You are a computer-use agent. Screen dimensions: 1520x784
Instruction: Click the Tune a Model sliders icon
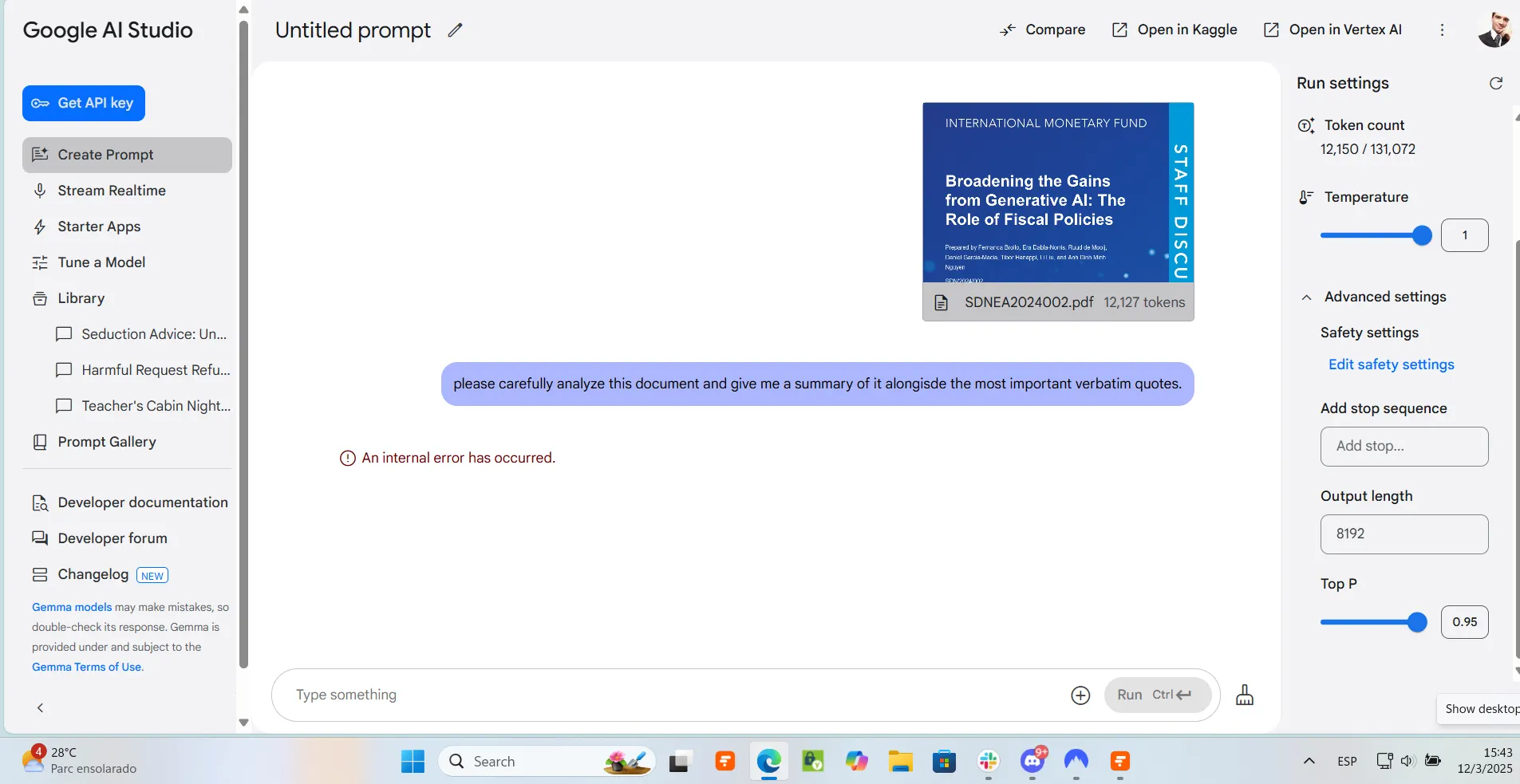[40, 262]
